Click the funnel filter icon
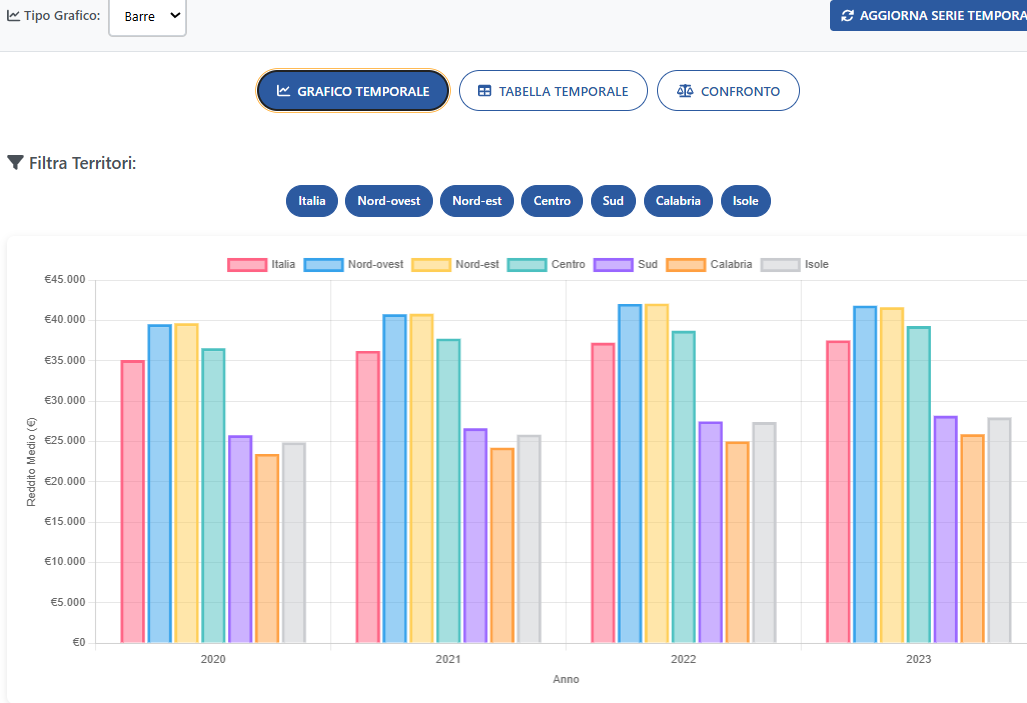Image resolution: width=1027 pixels, height=703 pixels. tap(15, 162)
